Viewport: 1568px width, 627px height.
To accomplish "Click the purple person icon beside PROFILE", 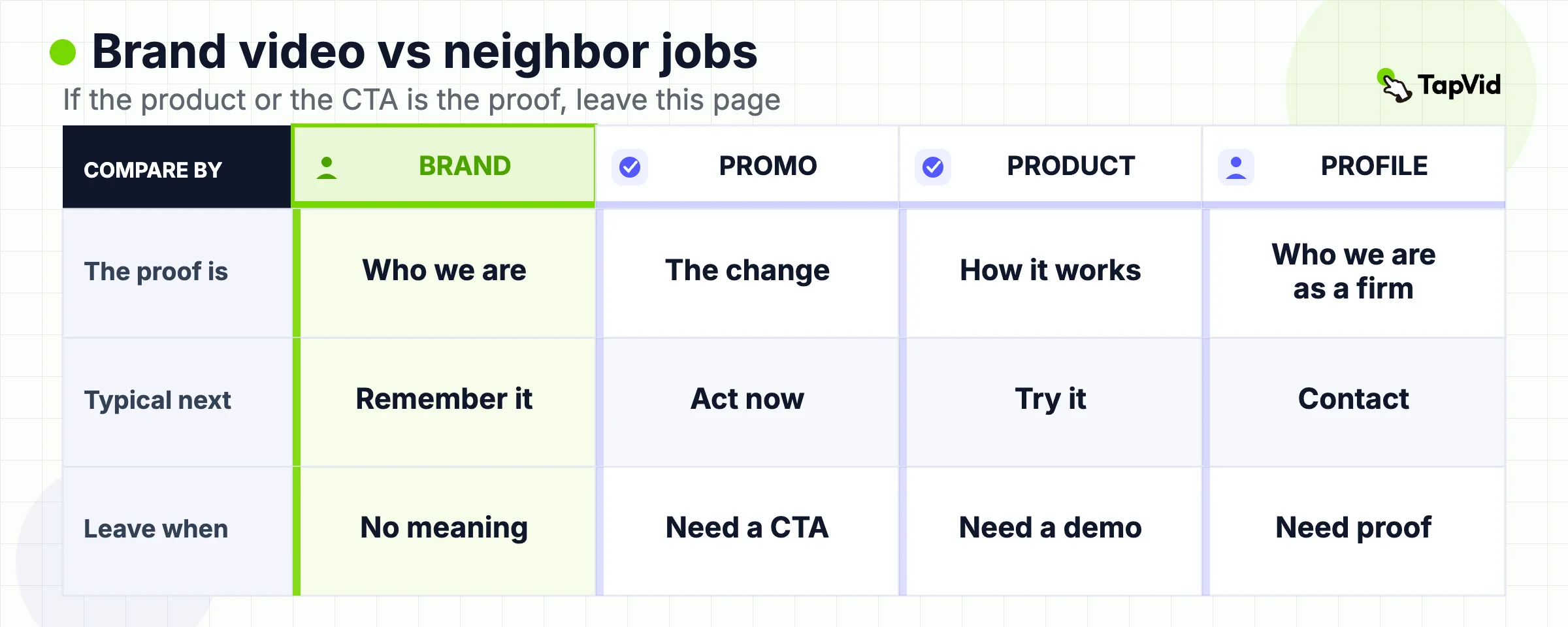I will click(x=1236, y=167).
